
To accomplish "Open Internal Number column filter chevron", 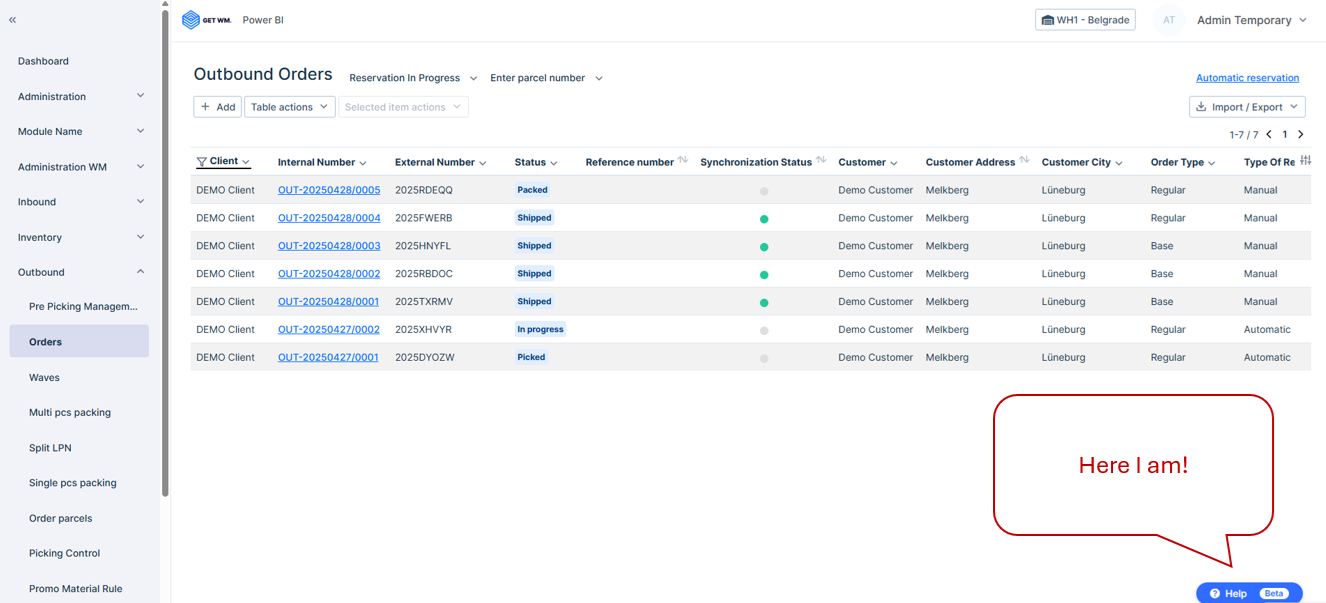I will click(363, 163).
